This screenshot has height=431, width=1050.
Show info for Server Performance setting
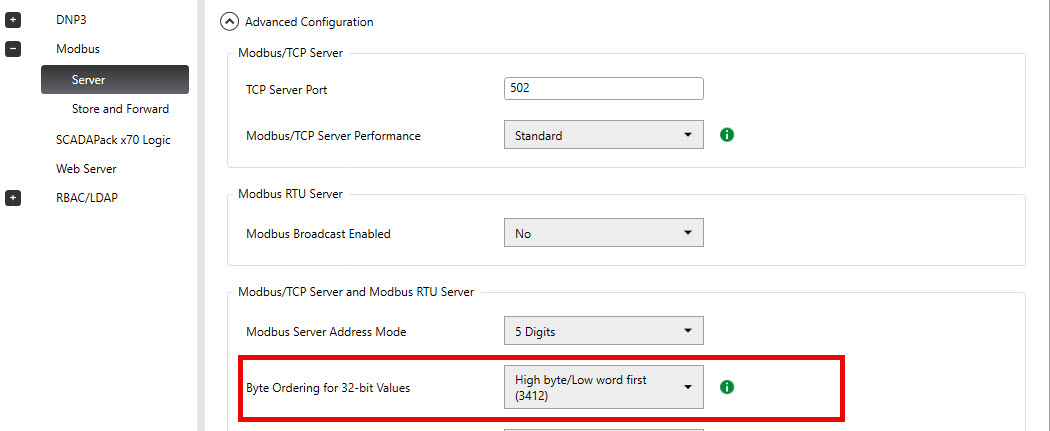pos(727,135)
